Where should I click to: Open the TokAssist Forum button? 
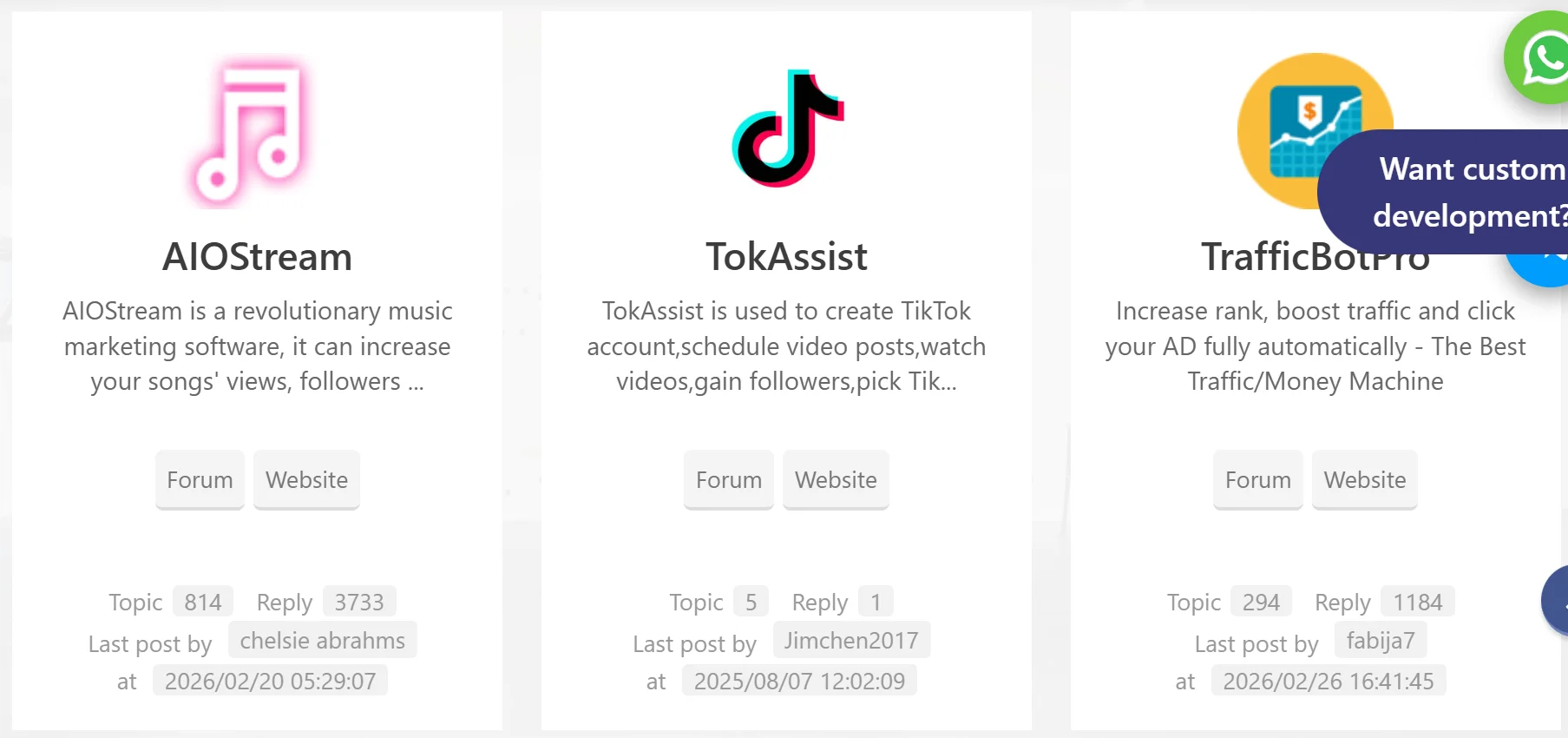pyautogui.click(x=729, y=480)
